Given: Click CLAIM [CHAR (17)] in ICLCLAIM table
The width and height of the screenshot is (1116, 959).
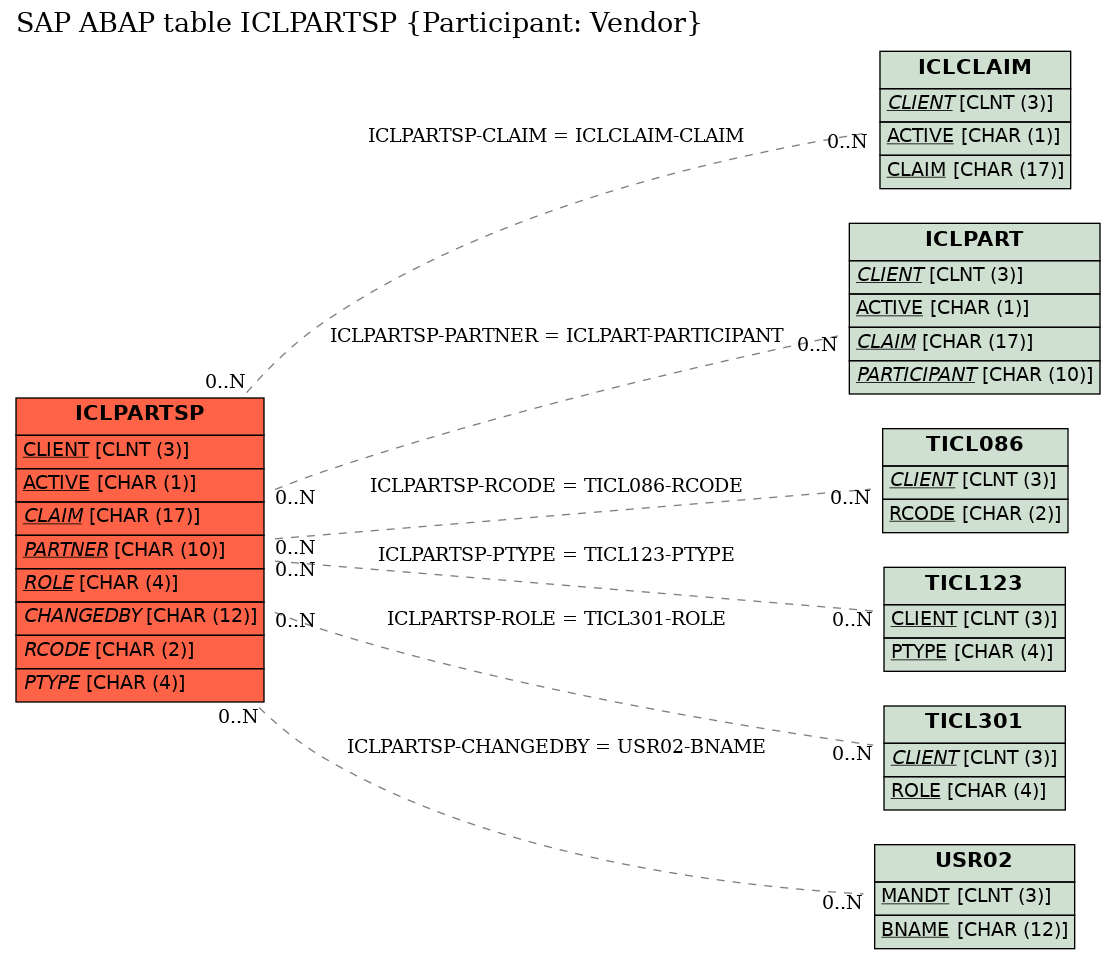Looking at the screenshot, I should [974, 172].
